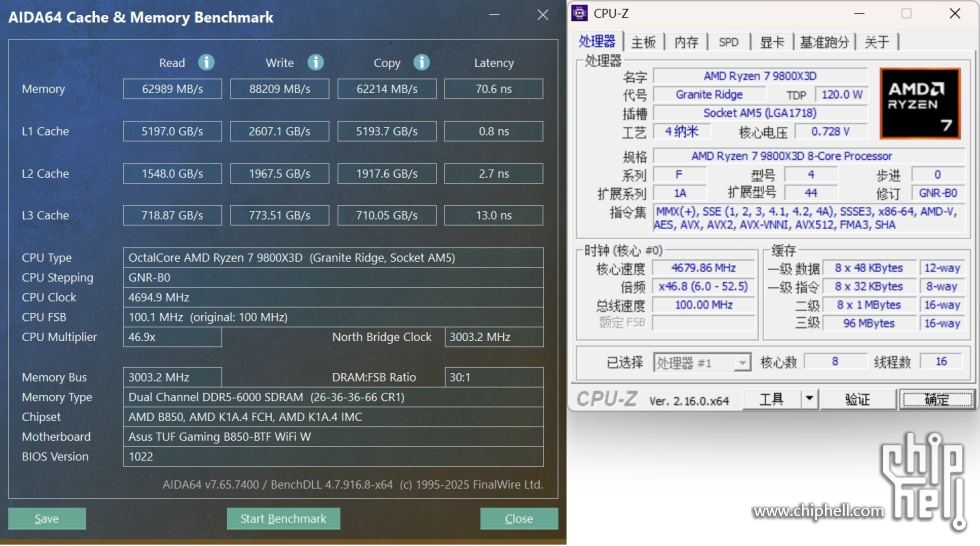The width and height of the screenshot is (980, 546).
Task: Click the Motherboard Asus TUF Gaming field
Action: coord(333,437)
